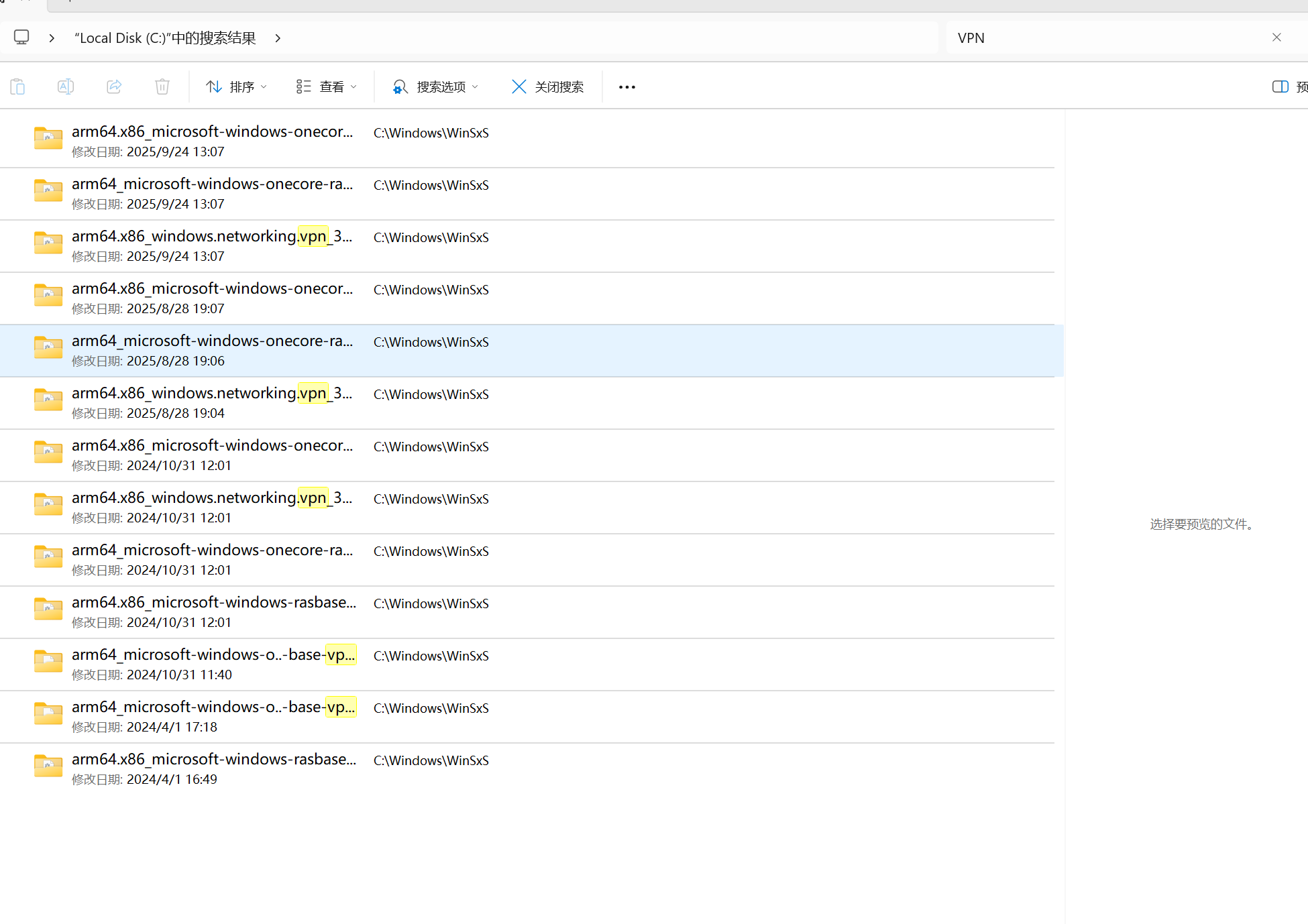
Task: Click the rename icon in toolbar
Action: 66,86
